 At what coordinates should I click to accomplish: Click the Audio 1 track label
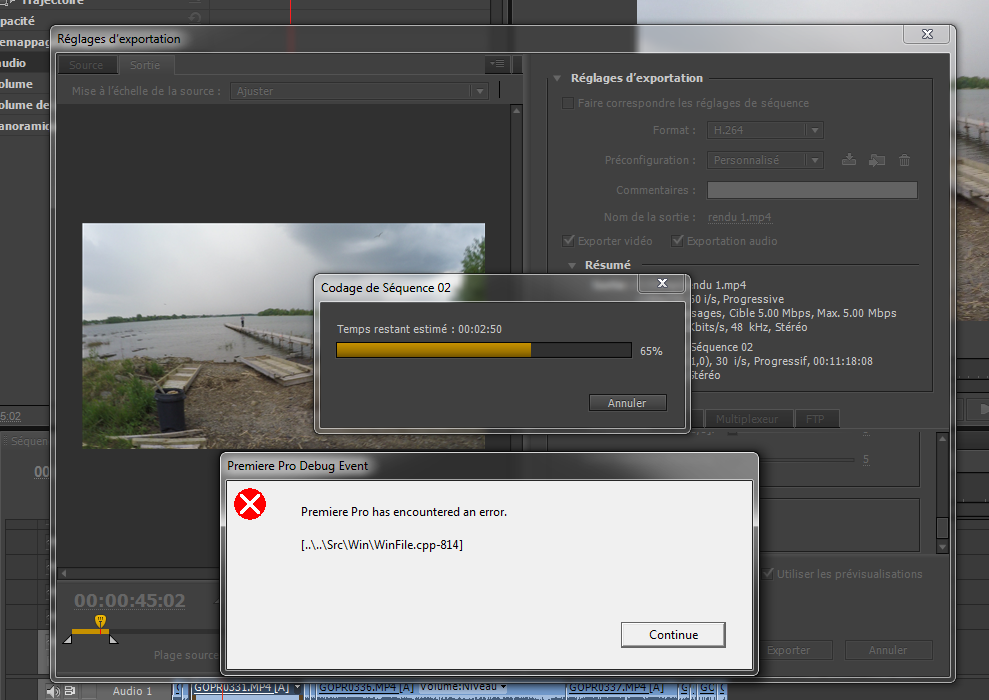point(132,691)
